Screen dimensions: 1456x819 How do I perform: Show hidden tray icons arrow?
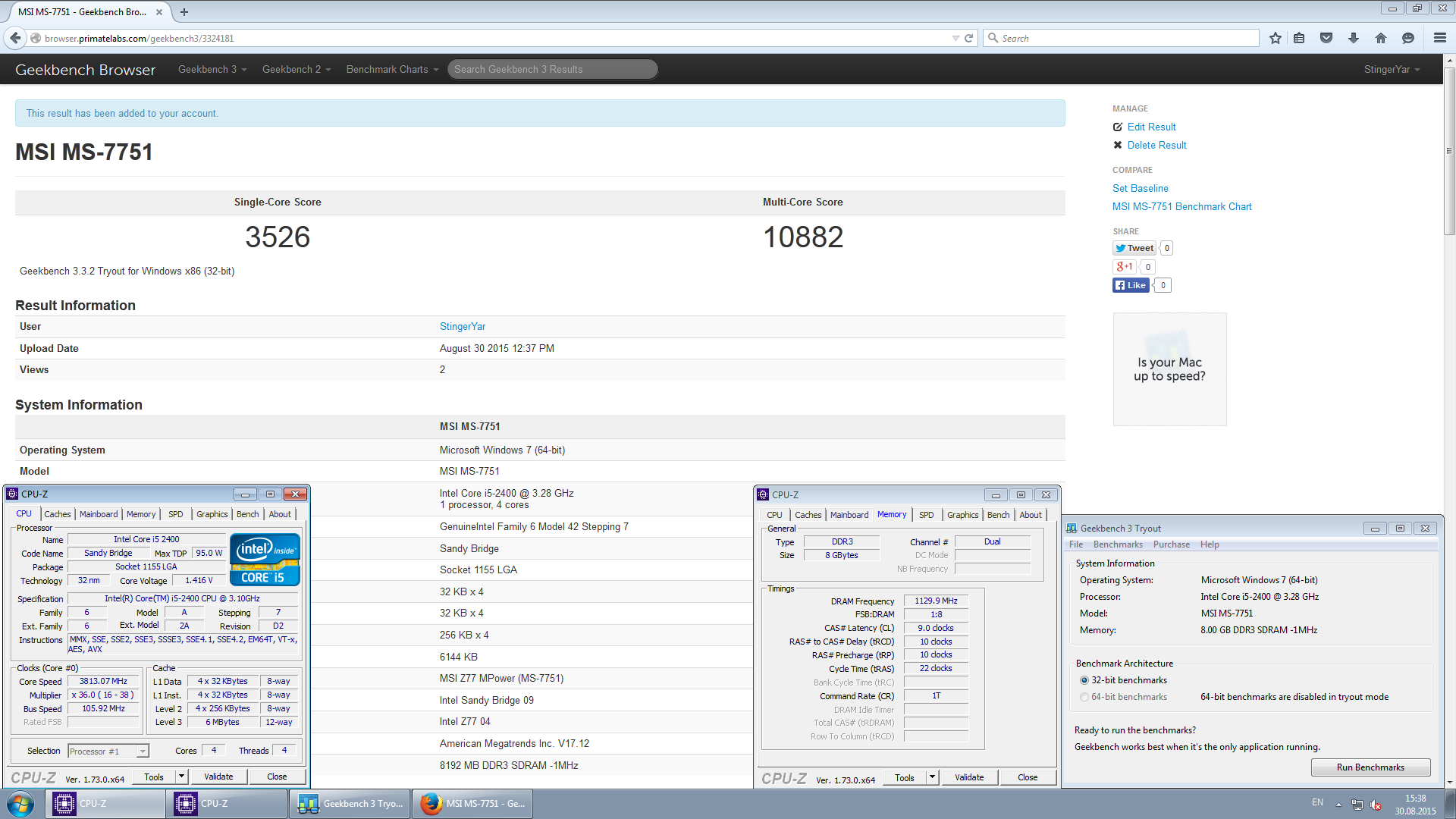click(1338, 804)
